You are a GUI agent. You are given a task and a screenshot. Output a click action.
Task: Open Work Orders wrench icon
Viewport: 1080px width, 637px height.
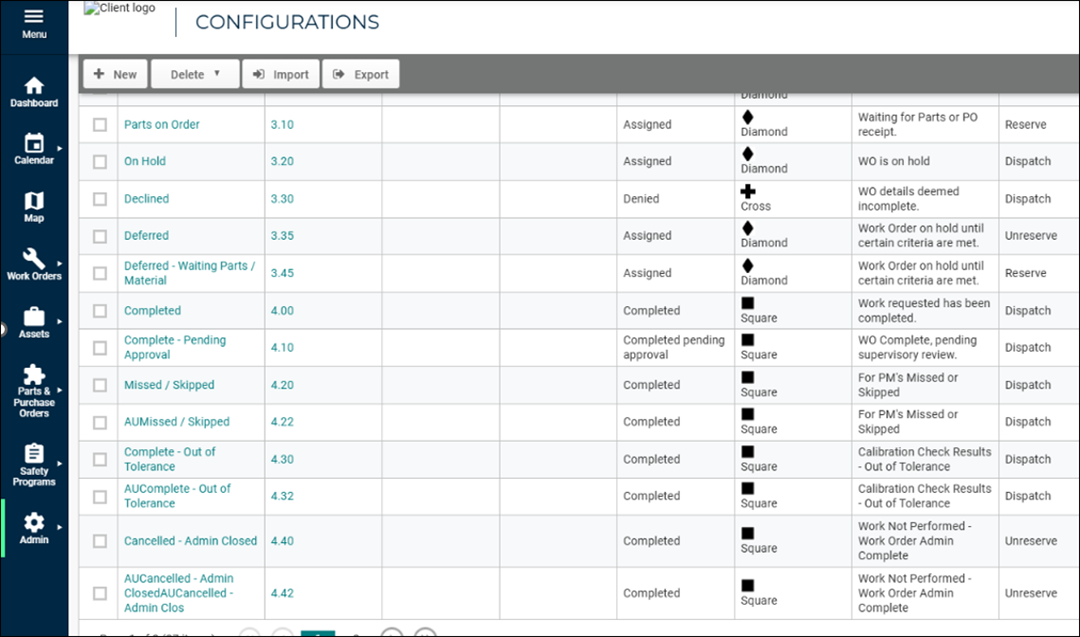(34, 260)
